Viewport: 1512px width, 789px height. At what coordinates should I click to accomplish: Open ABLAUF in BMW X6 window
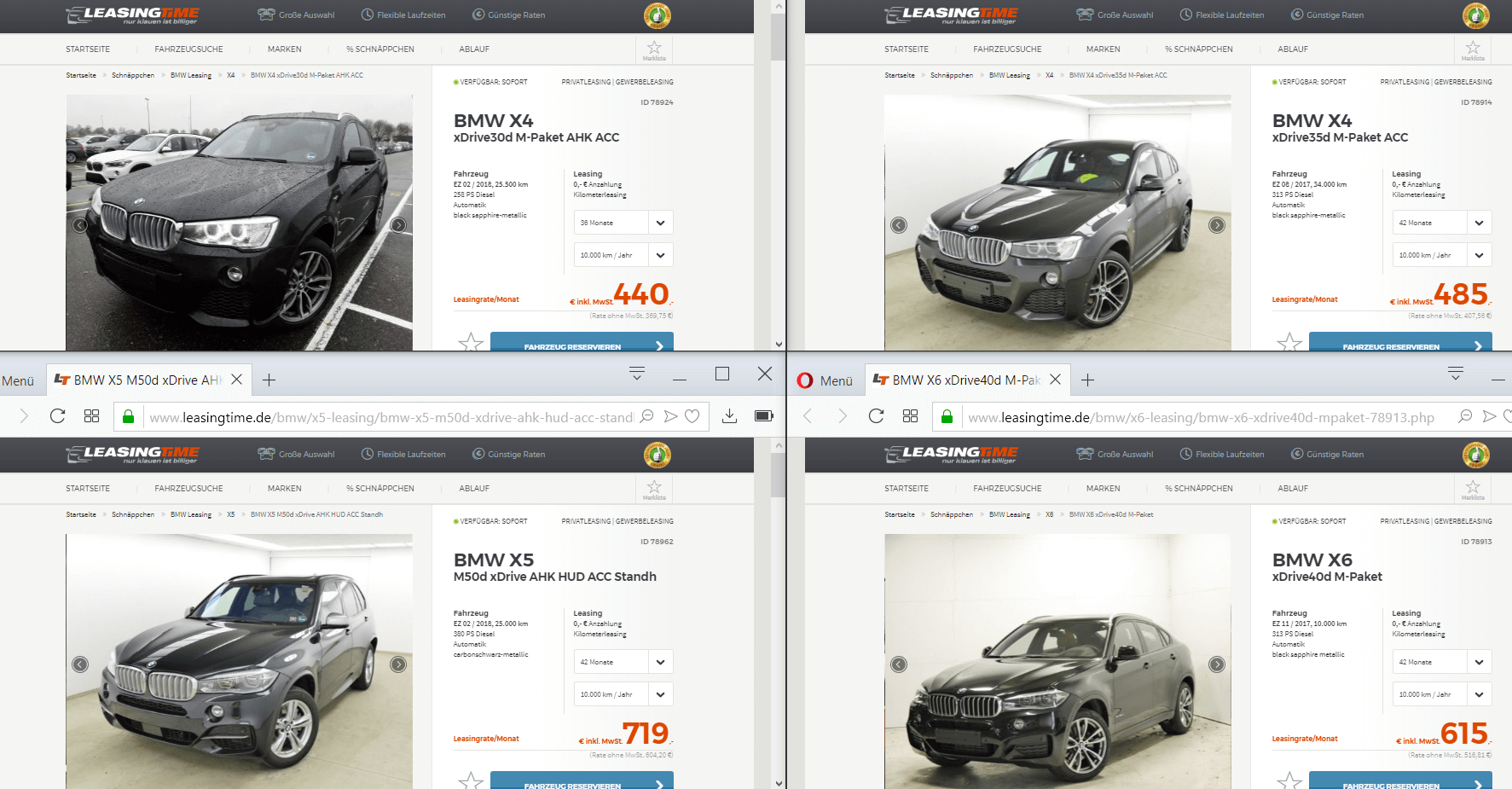tap(1293, 489)
